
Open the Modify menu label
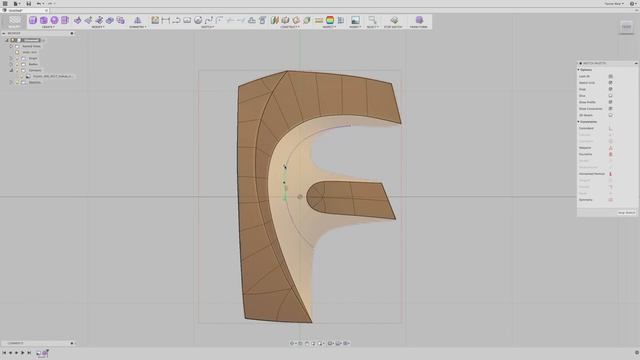coord(98,27)
